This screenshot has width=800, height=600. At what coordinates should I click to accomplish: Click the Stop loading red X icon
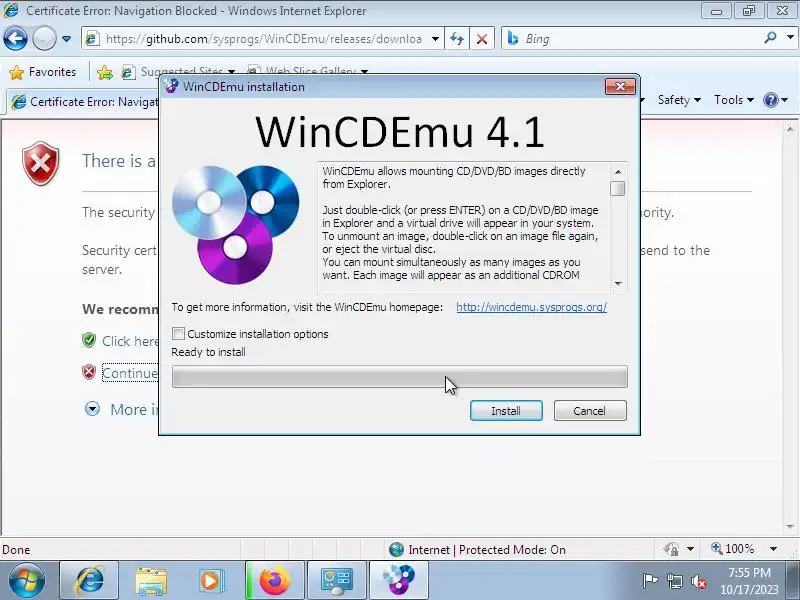coord(482,39)
